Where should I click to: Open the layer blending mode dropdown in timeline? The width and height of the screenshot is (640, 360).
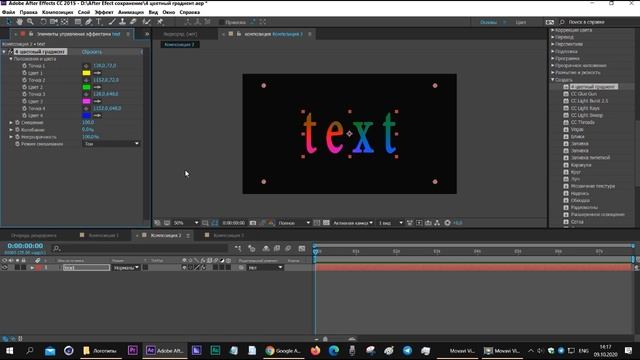click(126, 268)
